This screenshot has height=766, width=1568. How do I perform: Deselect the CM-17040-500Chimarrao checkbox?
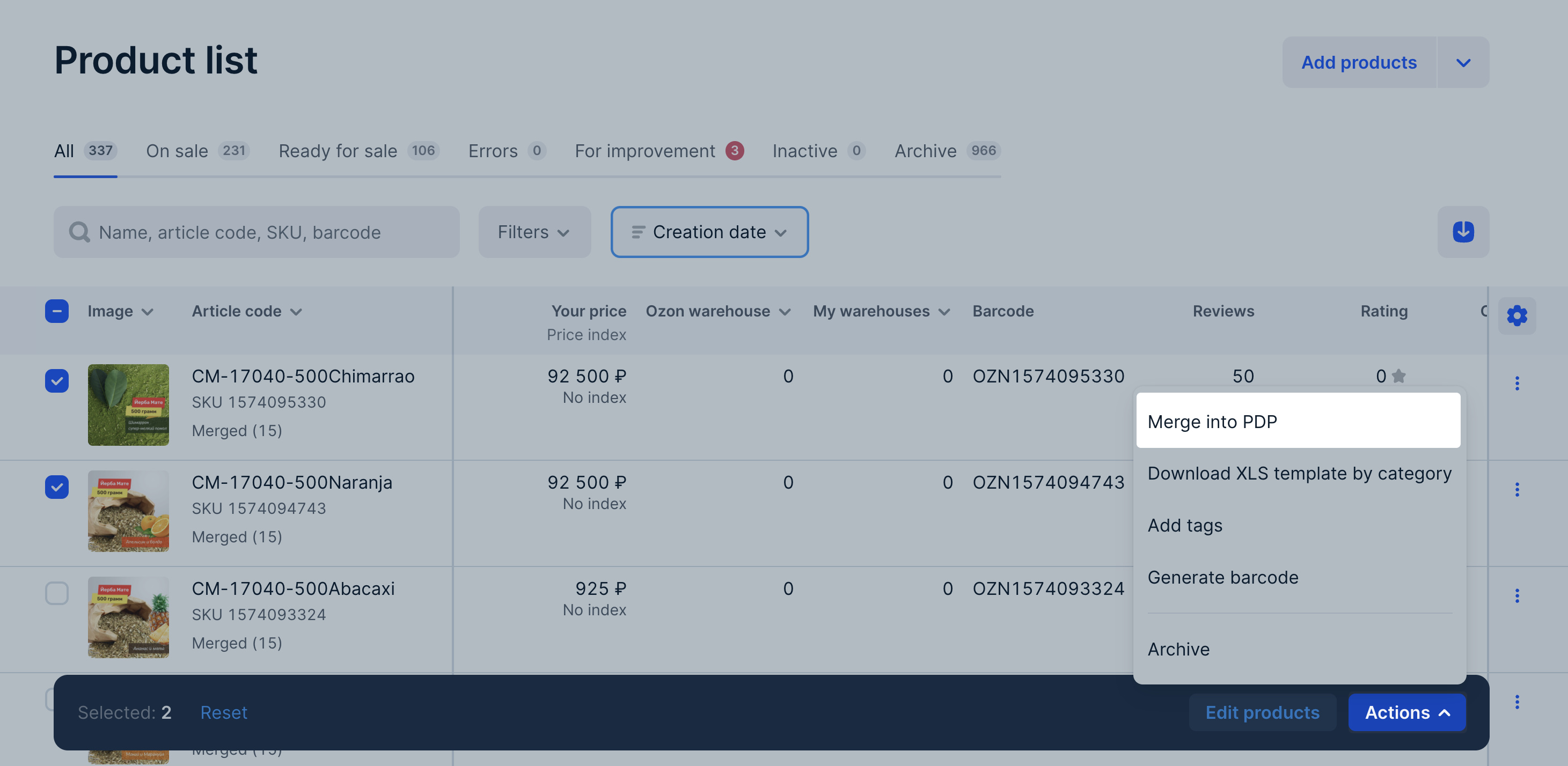[x=56, y=380]
